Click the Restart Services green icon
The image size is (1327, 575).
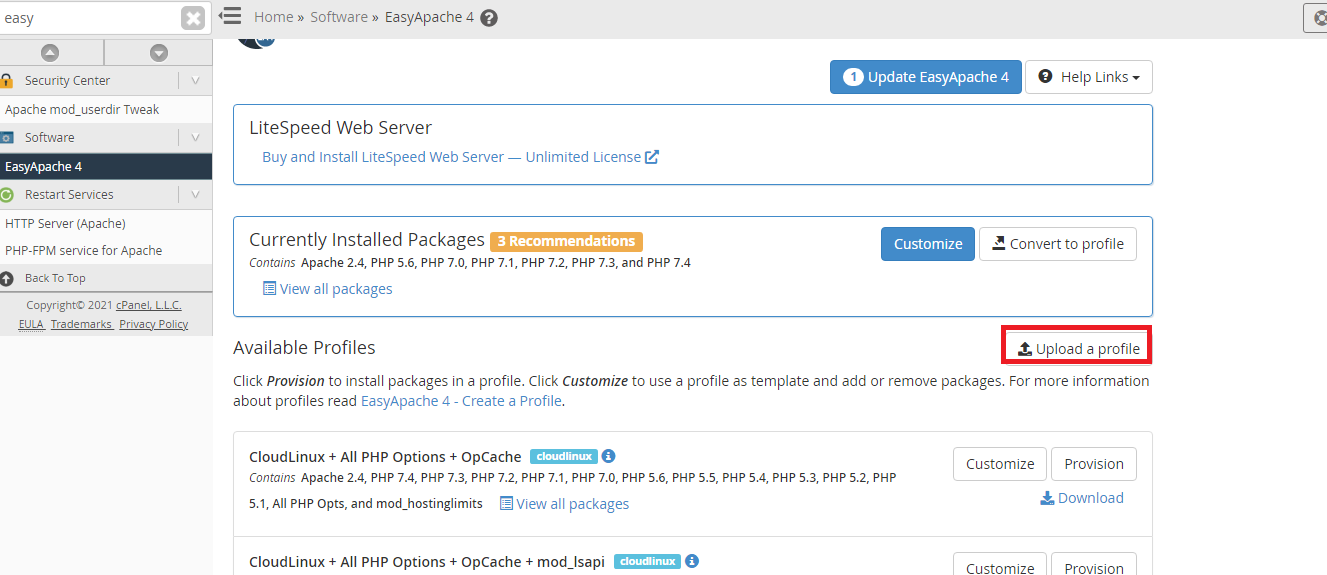click(6, 195)
